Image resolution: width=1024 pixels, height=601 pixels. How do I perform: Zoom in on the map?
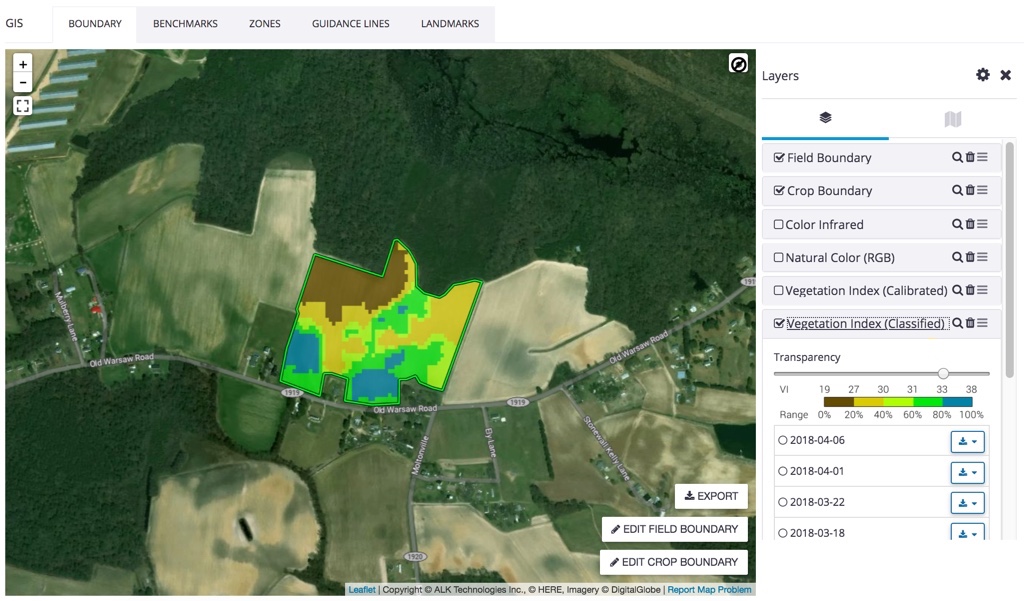[x=23, y=64]
